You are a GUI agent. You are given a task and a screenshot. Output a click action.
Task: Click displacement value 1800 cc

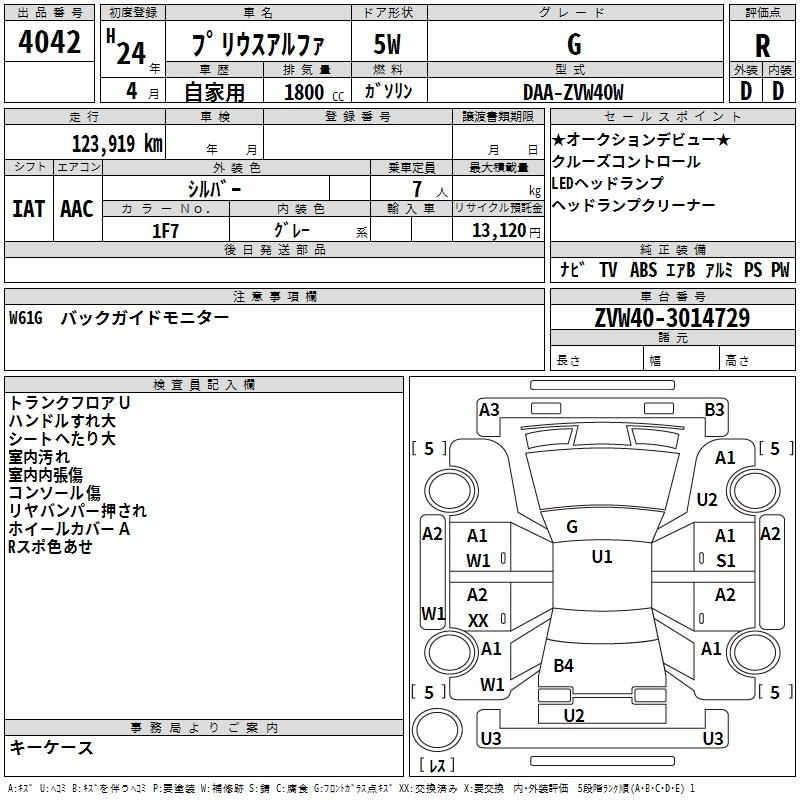(314, 92)
